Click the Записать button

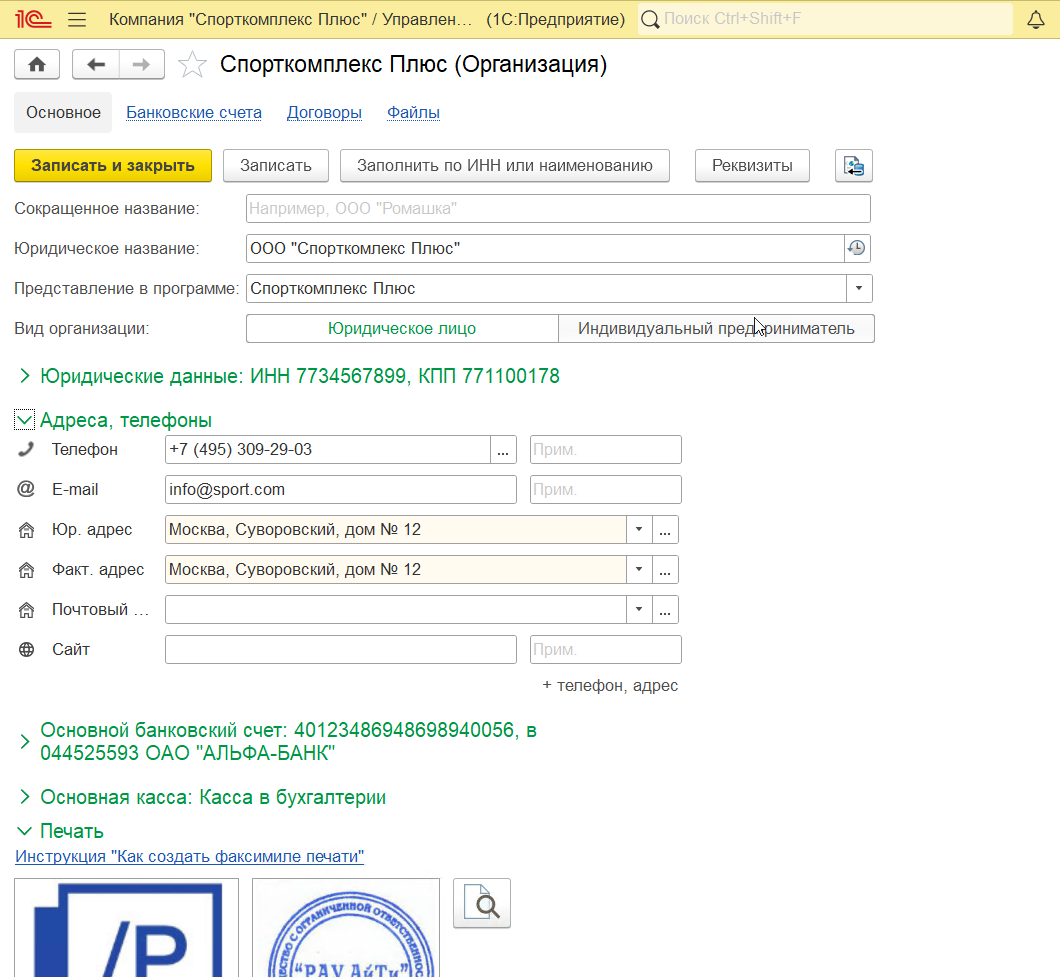(276, 166)
